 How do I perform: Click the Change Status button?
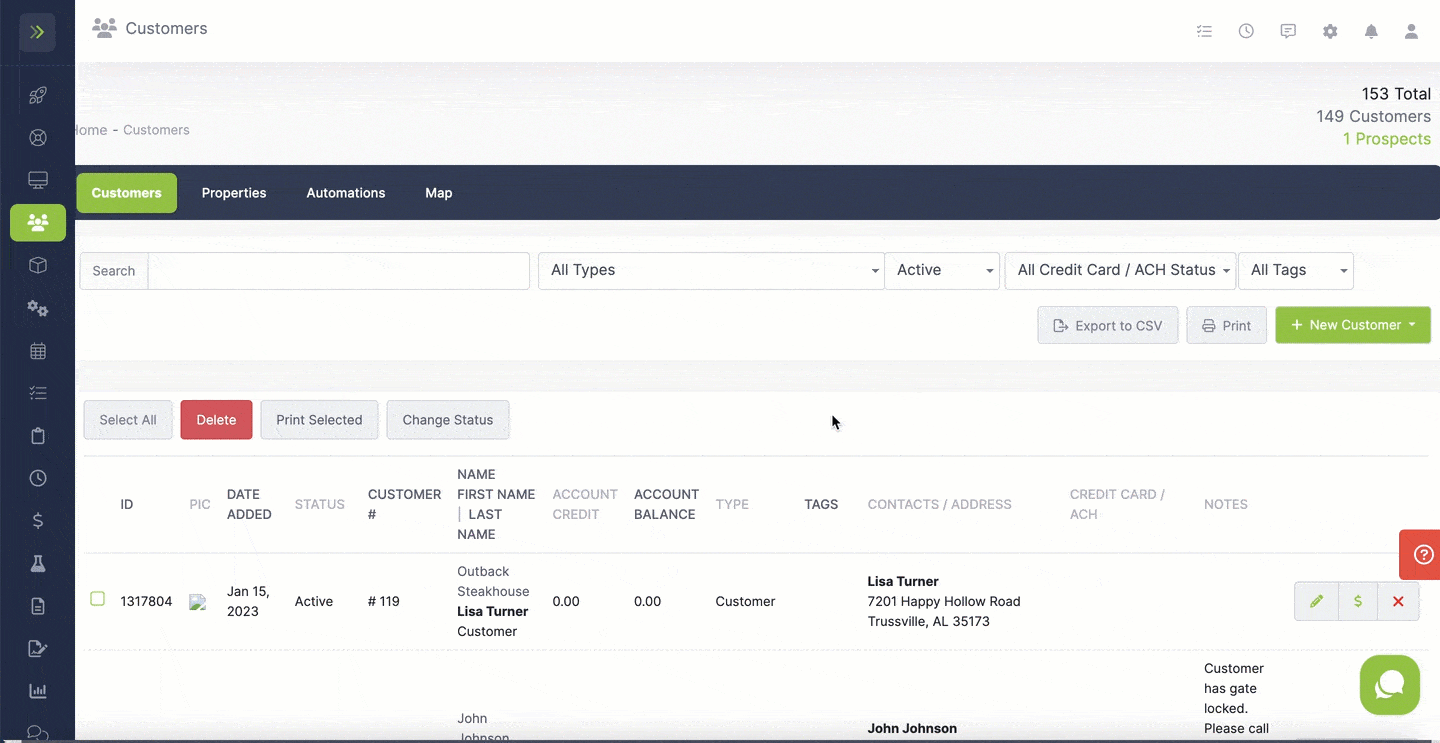[448, 420]
